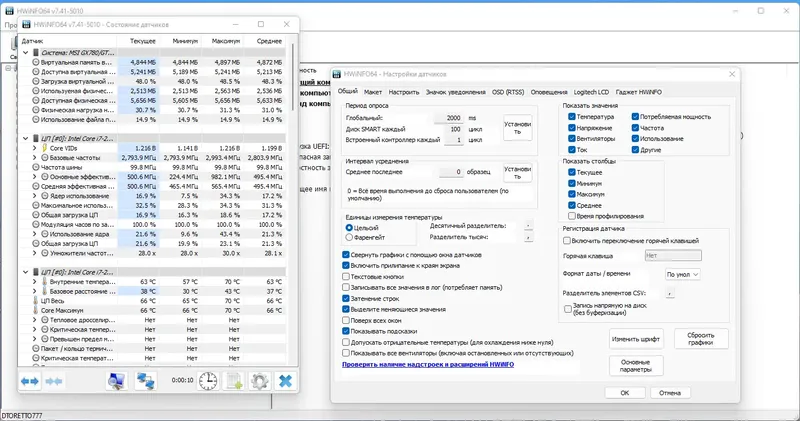Click the collapse-columns inward arrows icon
This screenshot has width=800, height=421.
pos(54,381)
